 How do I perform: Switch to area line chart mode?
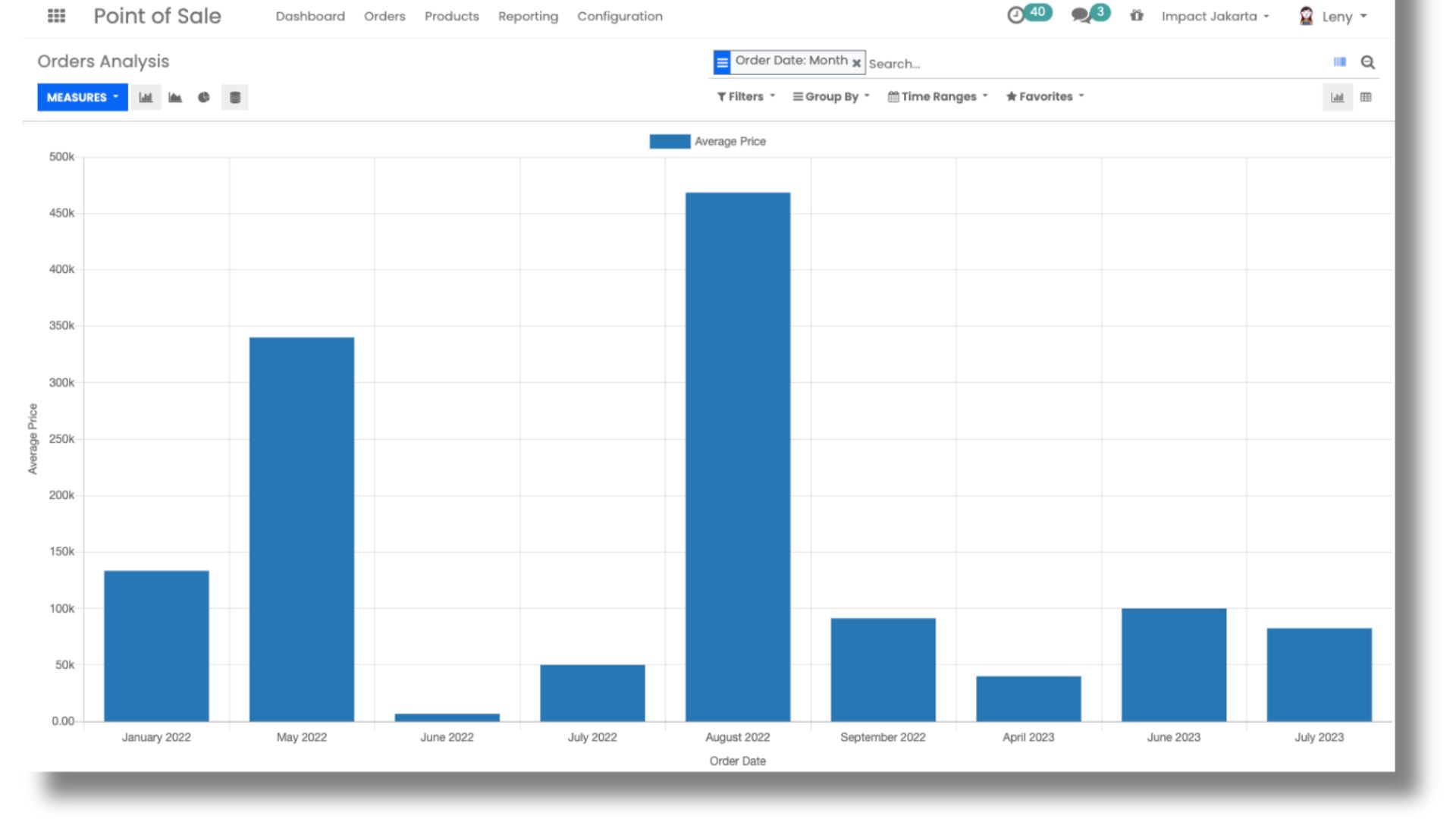pos(175,97)
